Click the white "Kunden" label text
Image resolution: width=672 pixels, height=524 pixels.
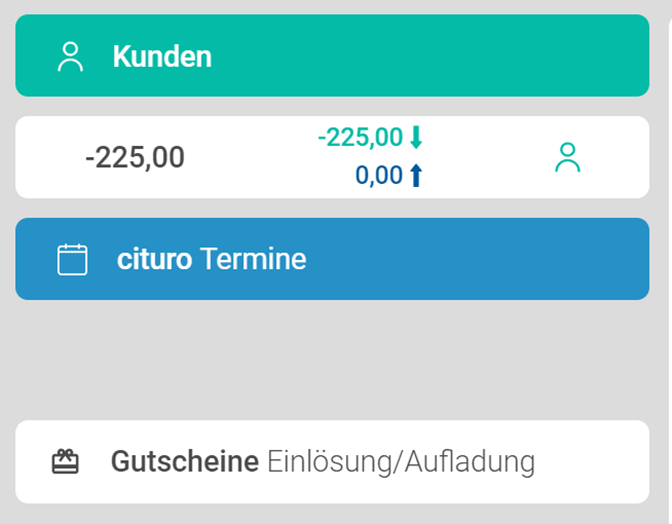click(x=162, y=57)
